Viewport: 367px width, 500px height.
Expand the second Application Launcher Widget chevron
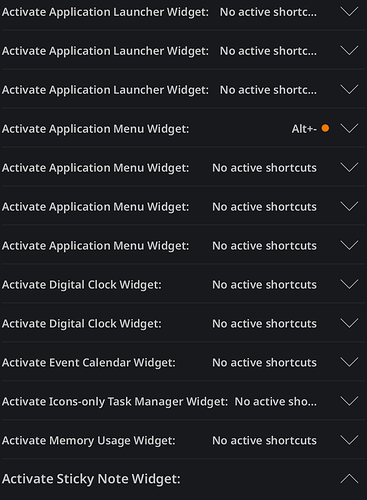point(349,51)
